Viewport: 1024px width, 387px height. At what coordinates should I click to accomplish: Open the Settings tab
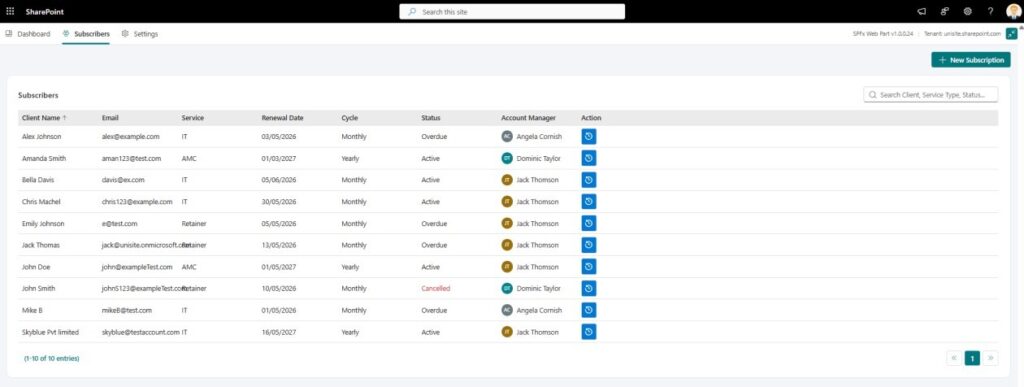click(140, 34)
